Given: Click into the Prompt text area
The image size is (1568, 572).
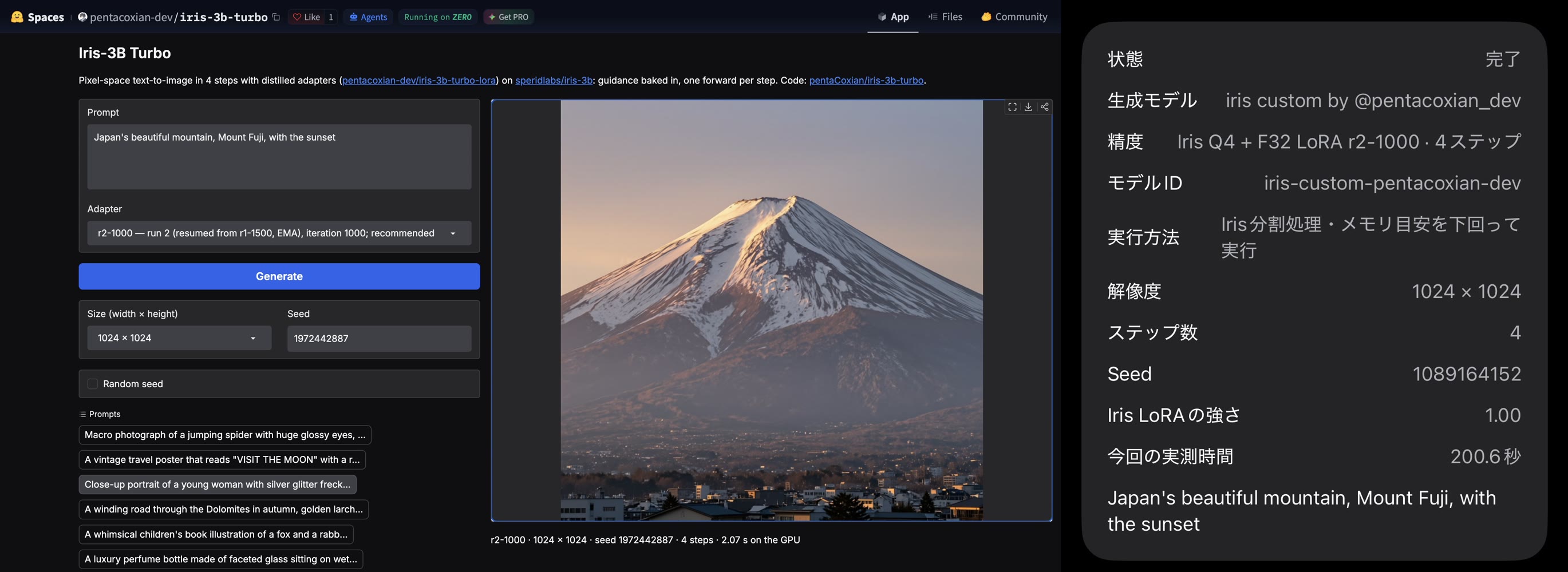Looking at the screenshot, I should tap(279, 157).
